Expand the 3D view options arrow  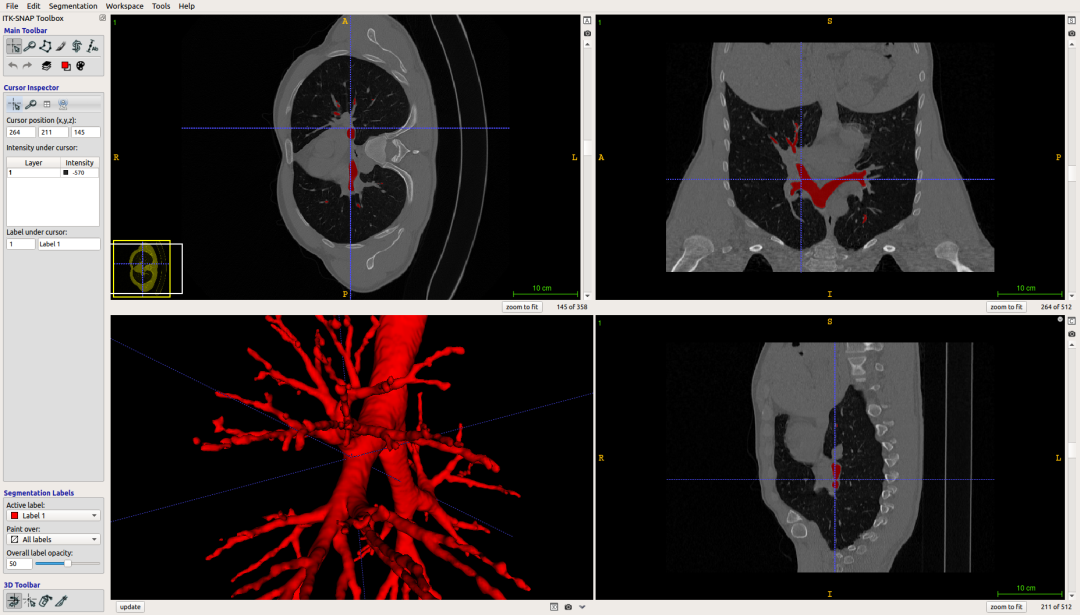(x=582, y=607)
